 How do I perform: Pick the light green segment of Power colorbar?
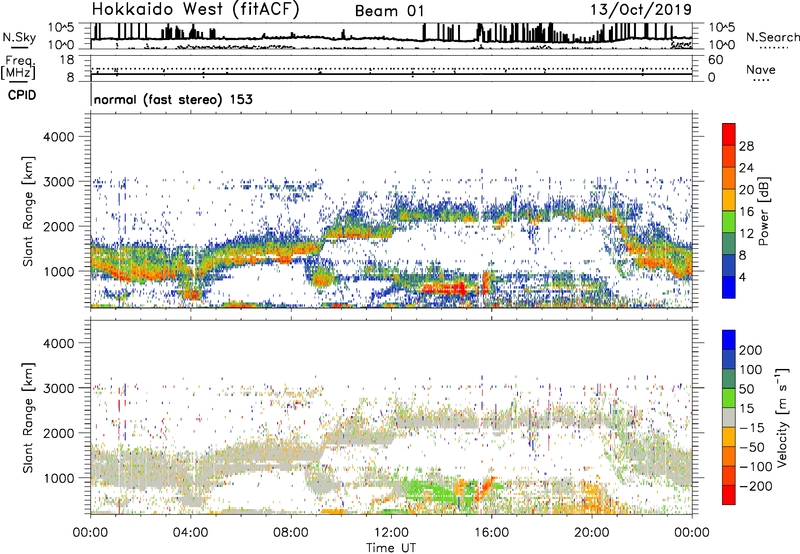pos(729,221)
